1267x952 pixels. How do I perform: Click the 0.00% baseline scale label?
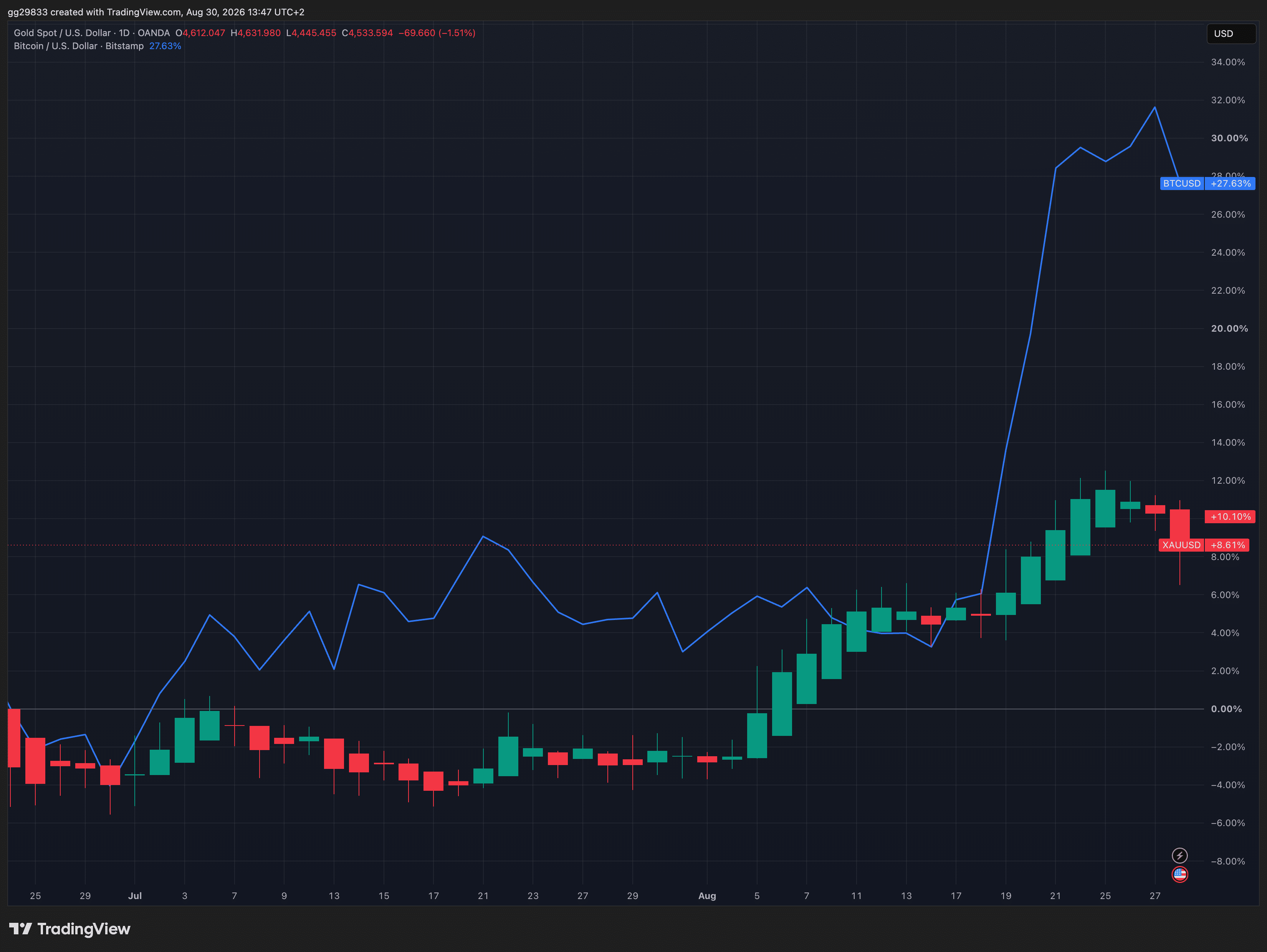1226,709
